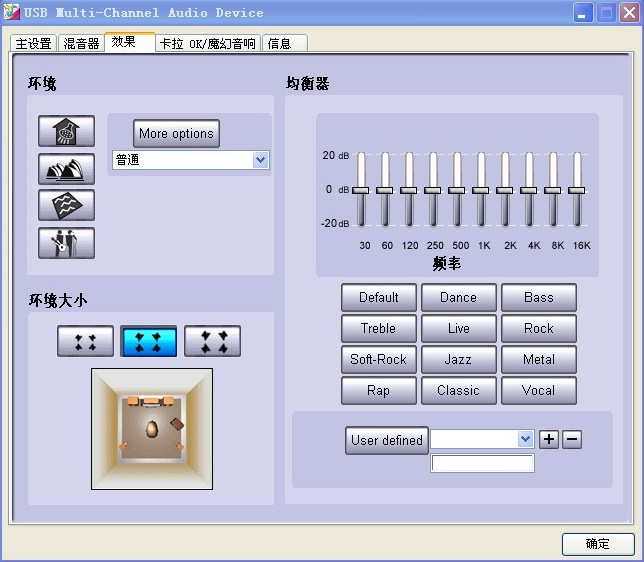Choose the medium environment size highlighted icon

pos(149,341)
